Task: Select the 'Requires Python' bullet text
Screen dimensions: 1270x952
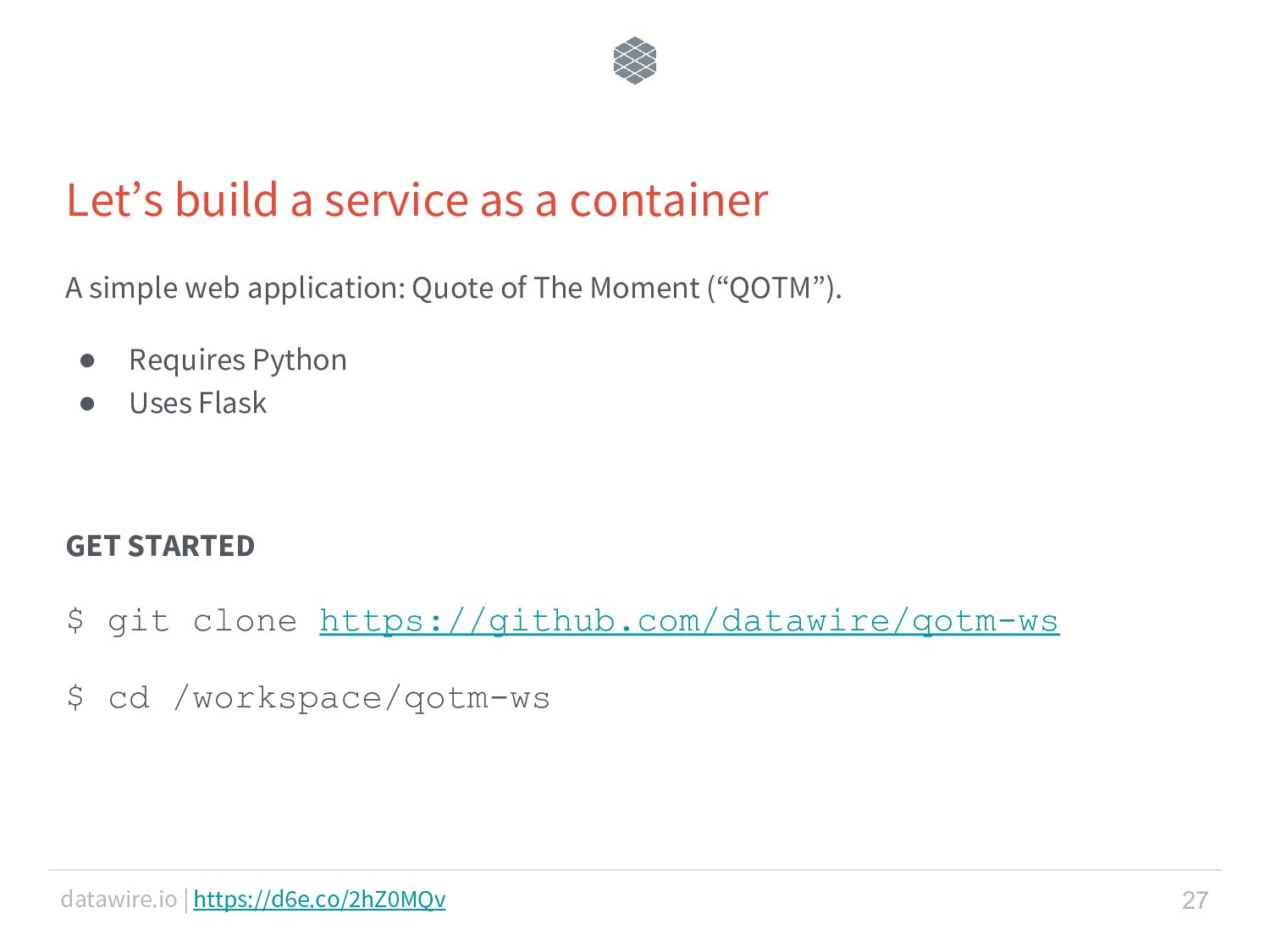Action: point(238,360)
